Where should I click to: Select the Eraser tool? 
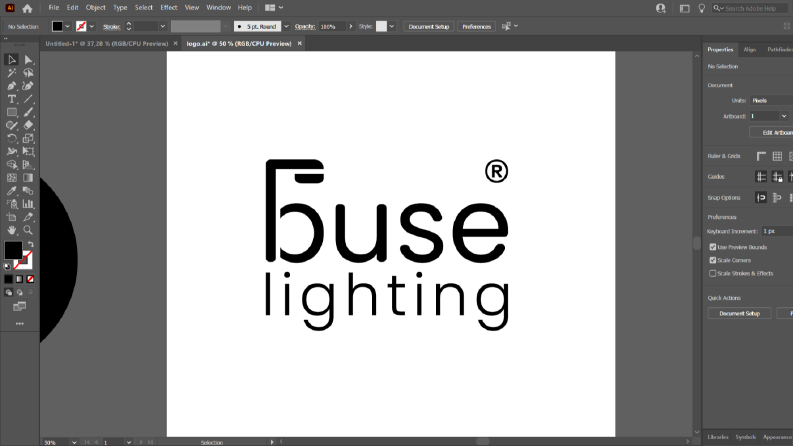click(x=28, y=125)
